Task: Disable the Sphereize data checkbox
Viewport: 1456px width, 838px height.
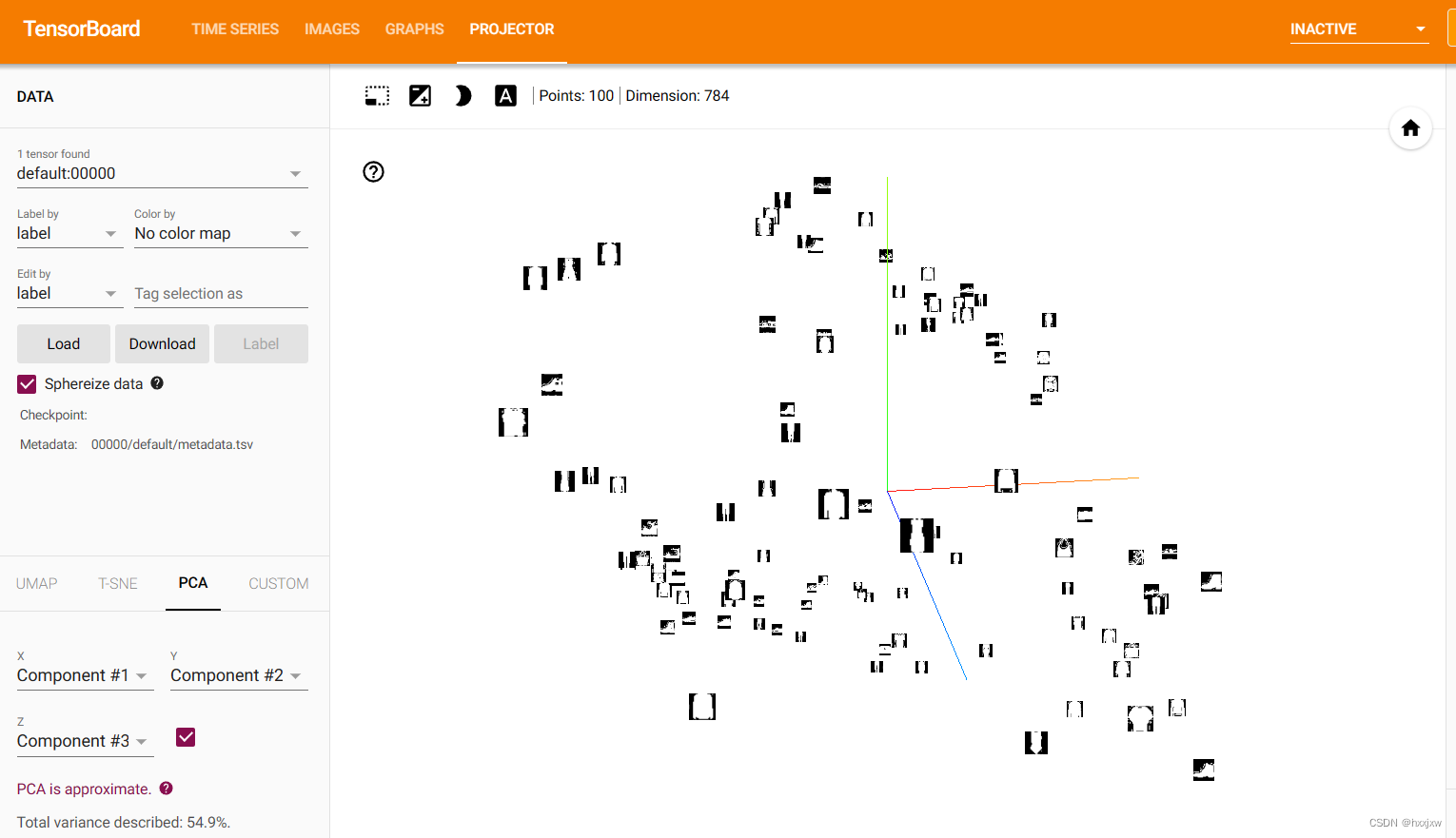Action: [x=27, y=383]
